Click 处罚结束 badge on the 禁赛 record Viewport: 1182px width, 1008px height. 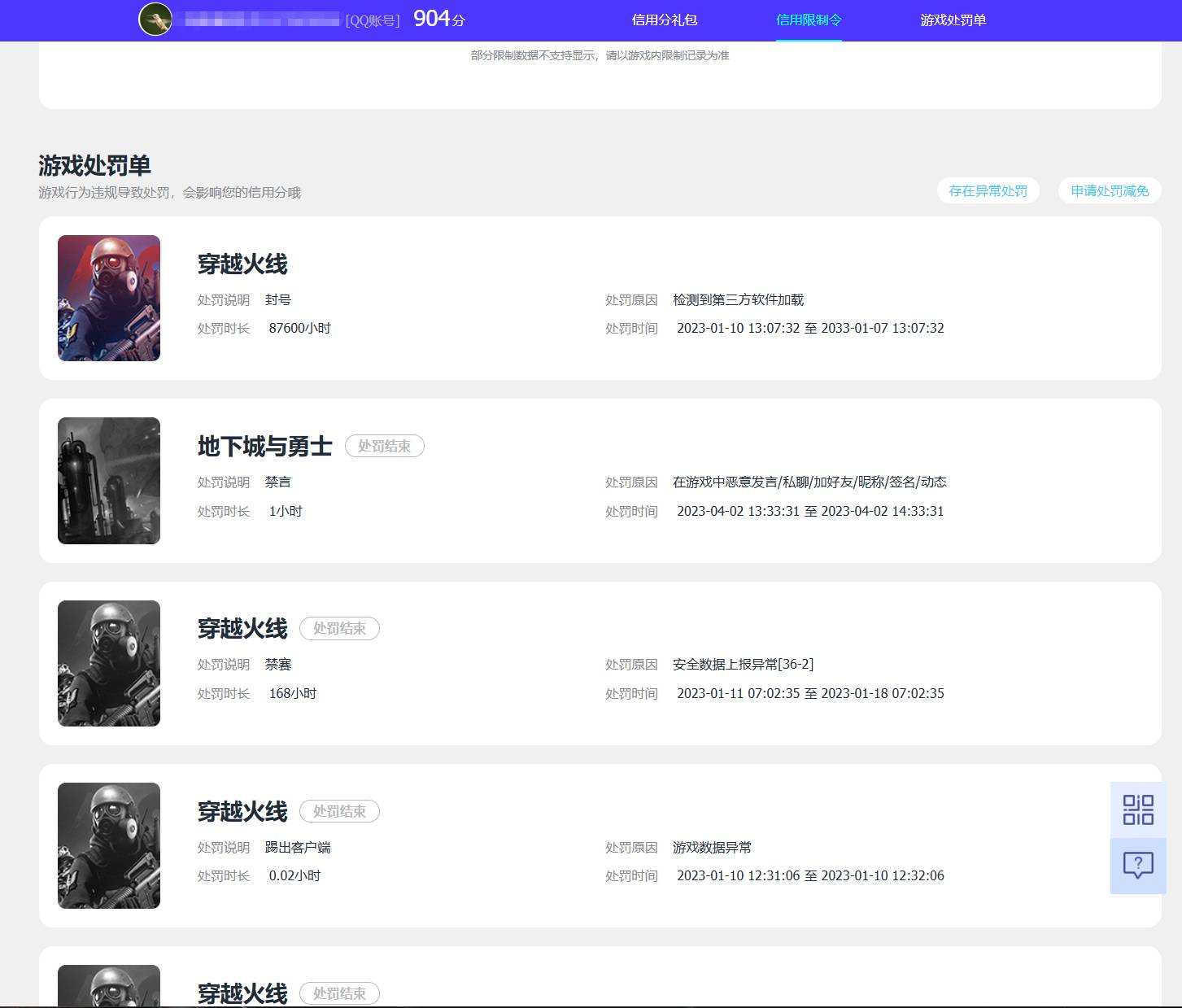click(340, 628)
